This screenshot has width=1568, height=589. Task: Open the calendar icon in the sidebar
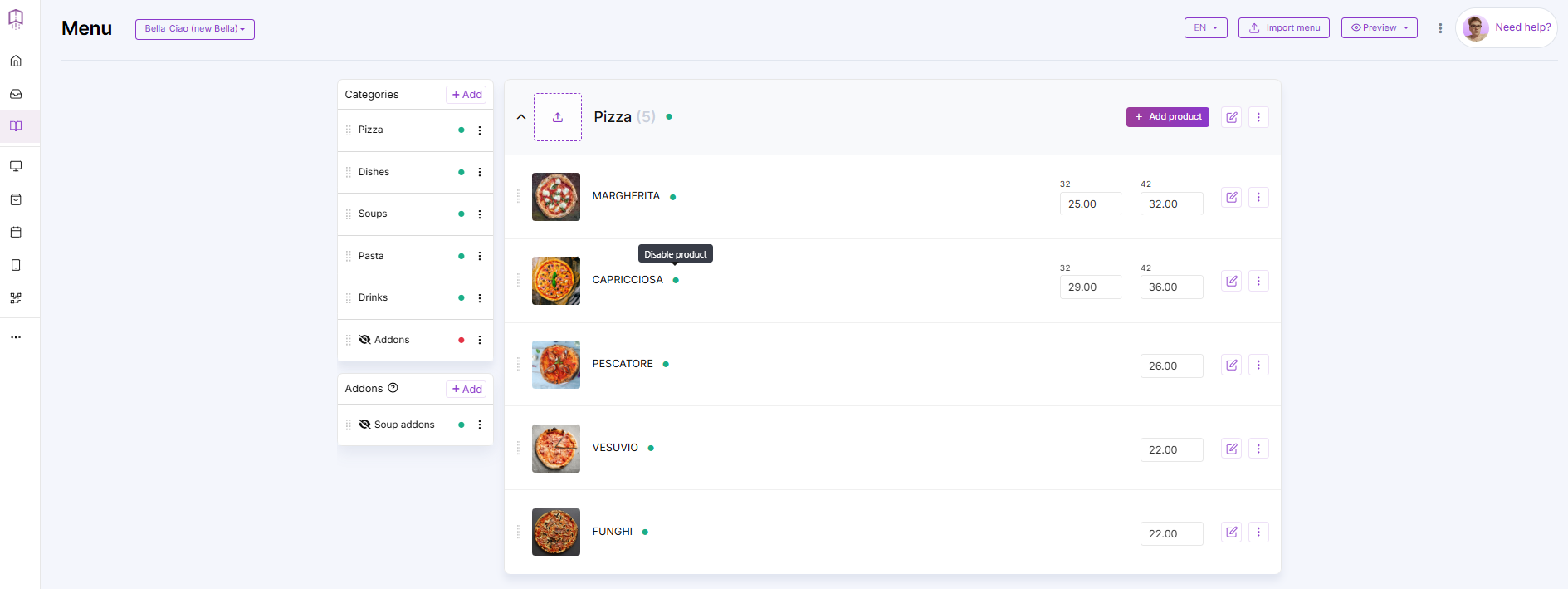pos(15,233)
